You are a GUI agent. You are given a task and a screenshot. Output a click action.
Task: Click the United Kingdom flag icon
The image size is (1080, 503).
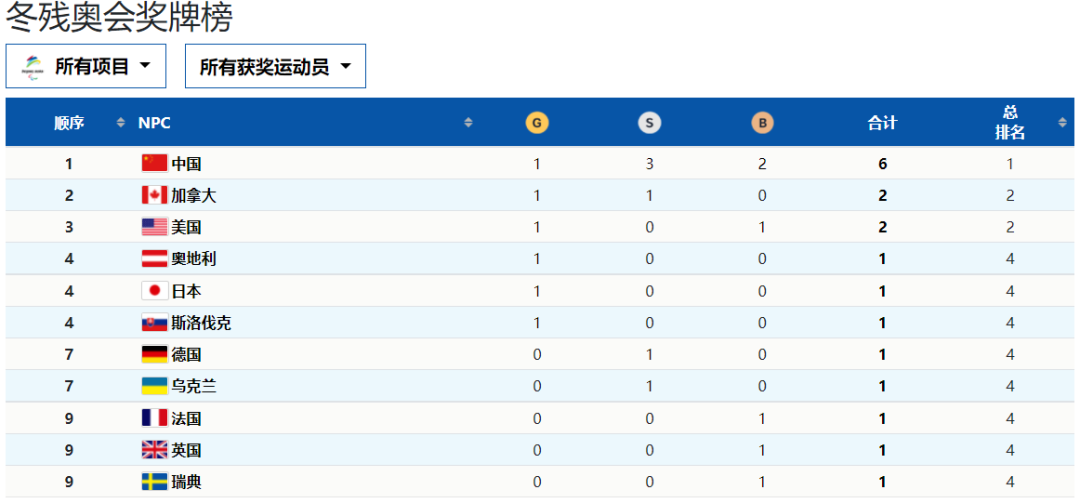[x=154, y=450]
